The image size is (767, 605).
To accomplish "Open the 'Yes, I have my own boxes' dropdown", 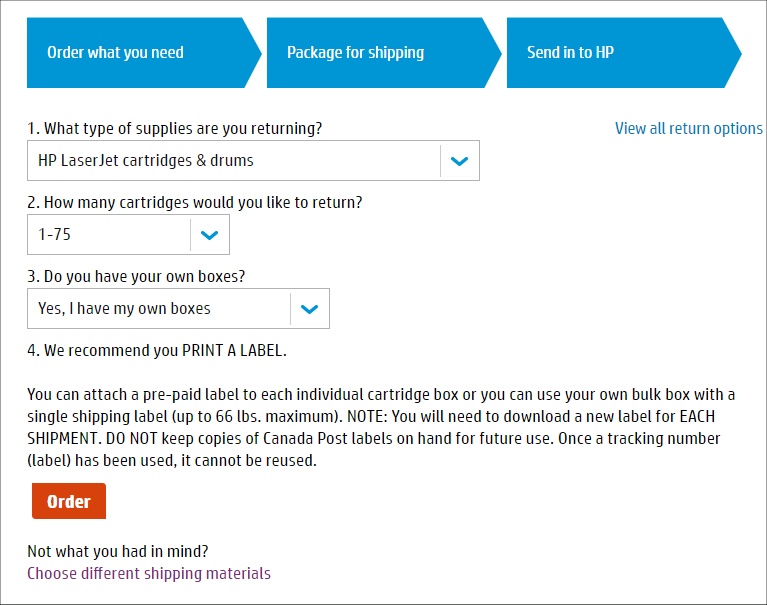I will pyautogui.click(x=158, y=309).
